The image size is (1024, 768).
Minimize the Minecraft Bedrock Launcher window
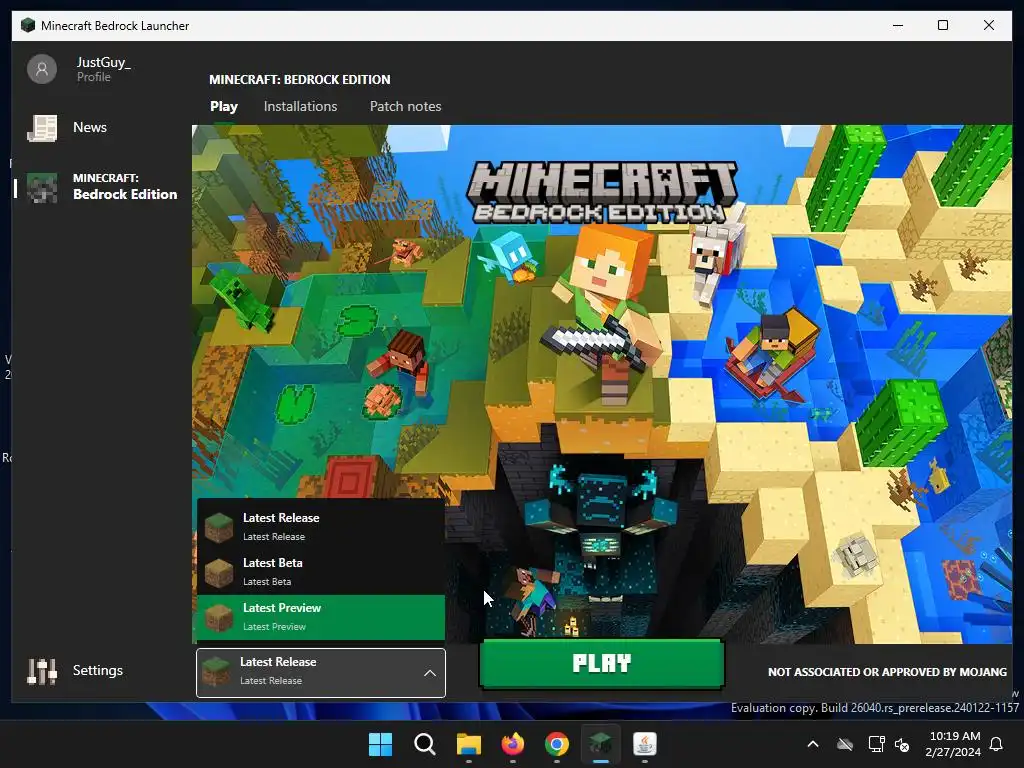[x=898, y=25]
